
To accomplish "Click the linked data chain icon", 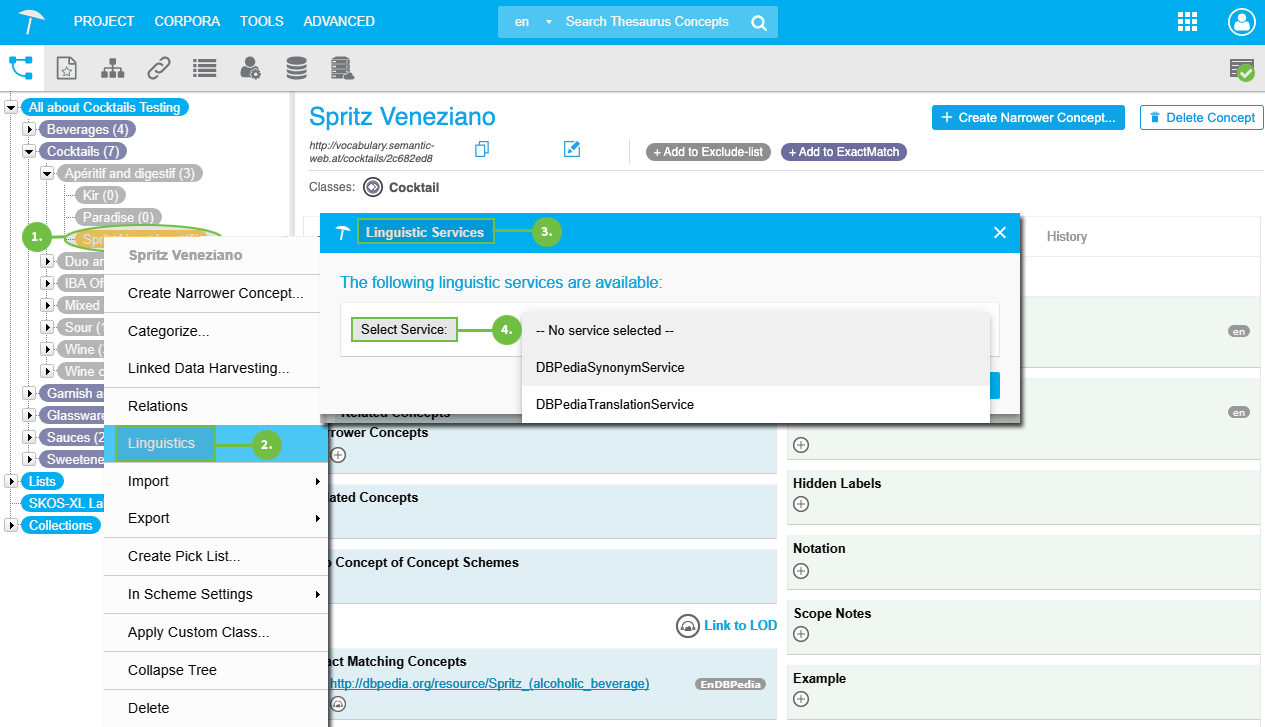I will tap(158, 68).
